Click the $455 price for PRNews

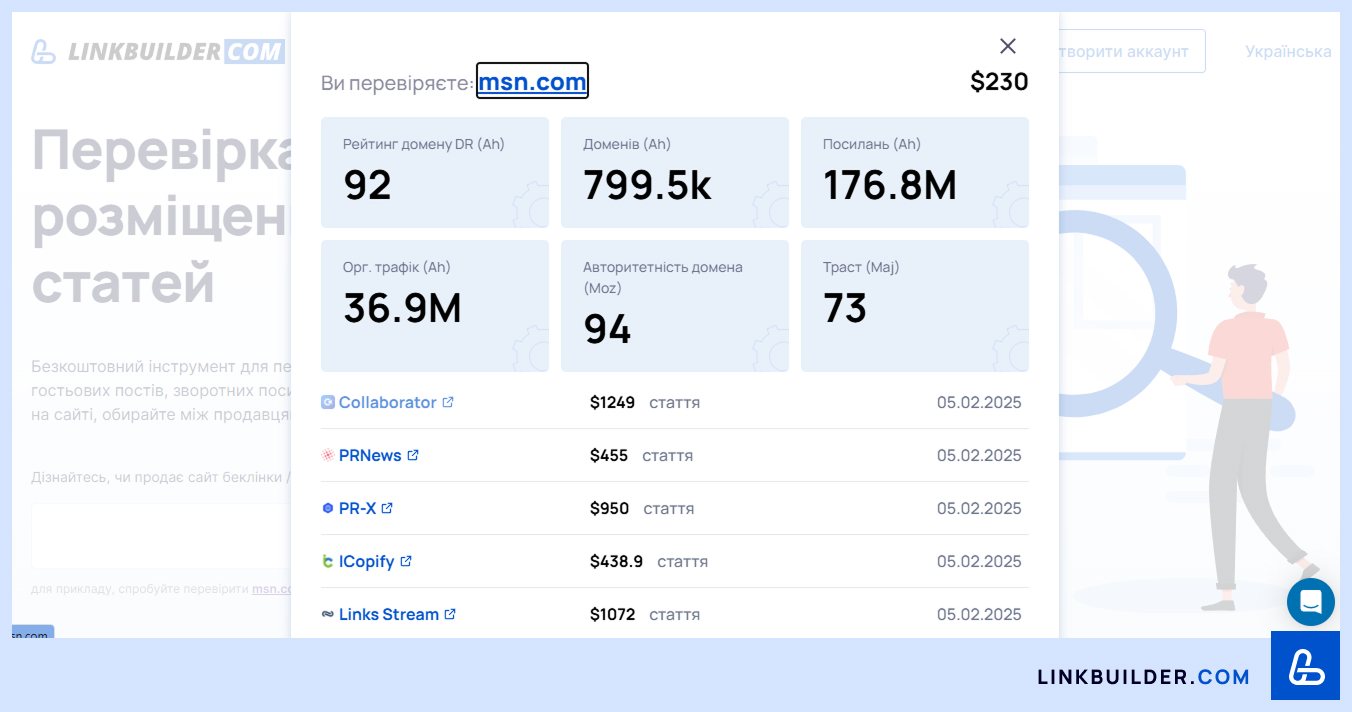click(x=609, y=455)
